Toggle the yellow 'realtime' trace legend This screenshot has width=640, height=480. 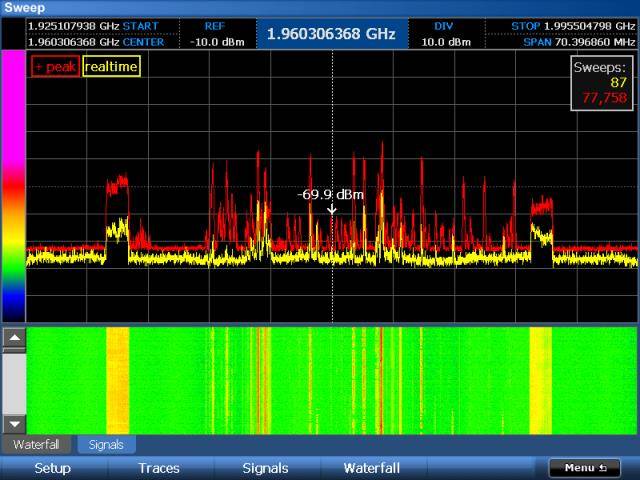[x=111, y=67]
